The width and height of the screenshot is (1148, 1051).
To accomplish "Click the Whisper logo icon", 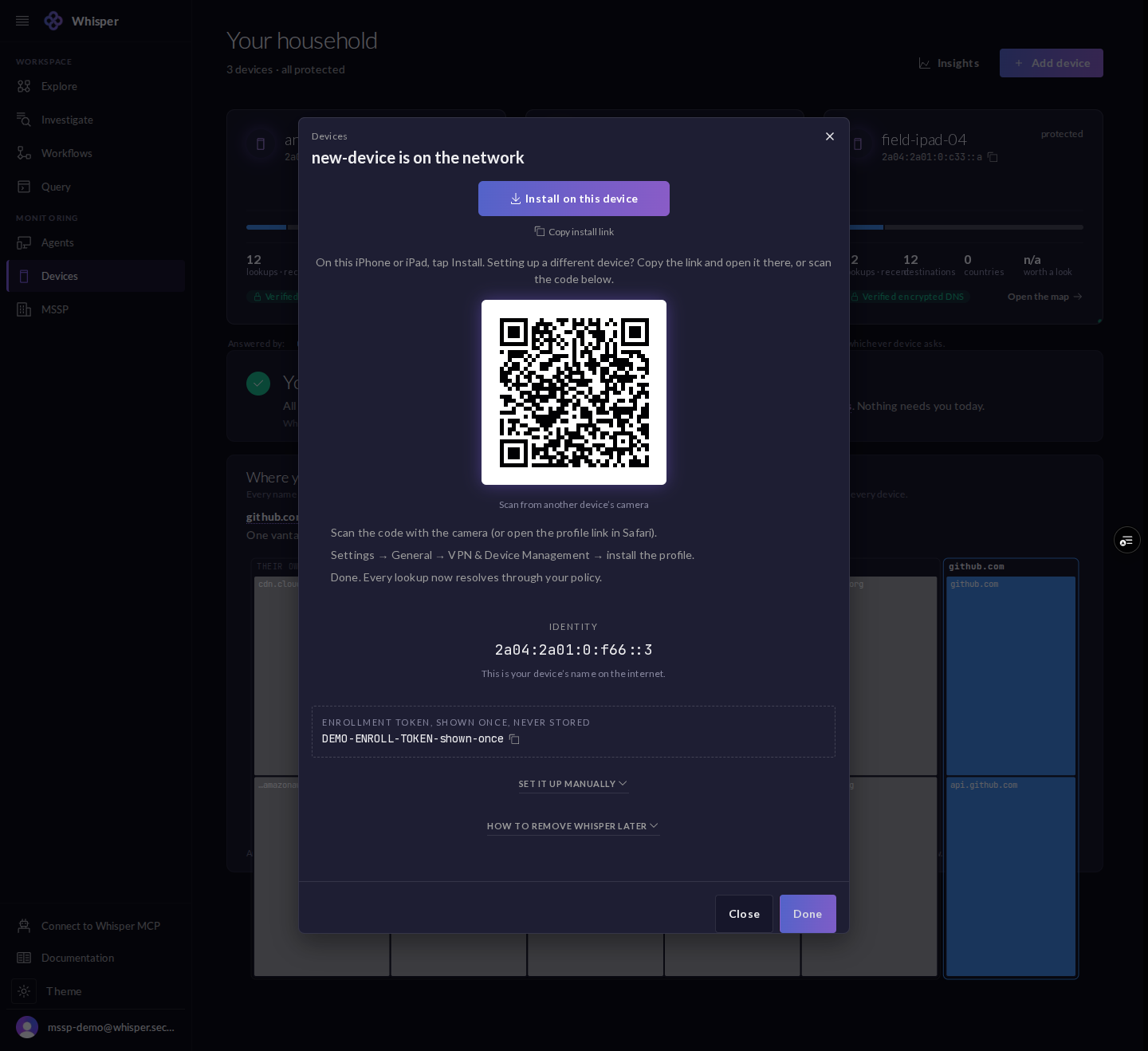I will 53,21.
